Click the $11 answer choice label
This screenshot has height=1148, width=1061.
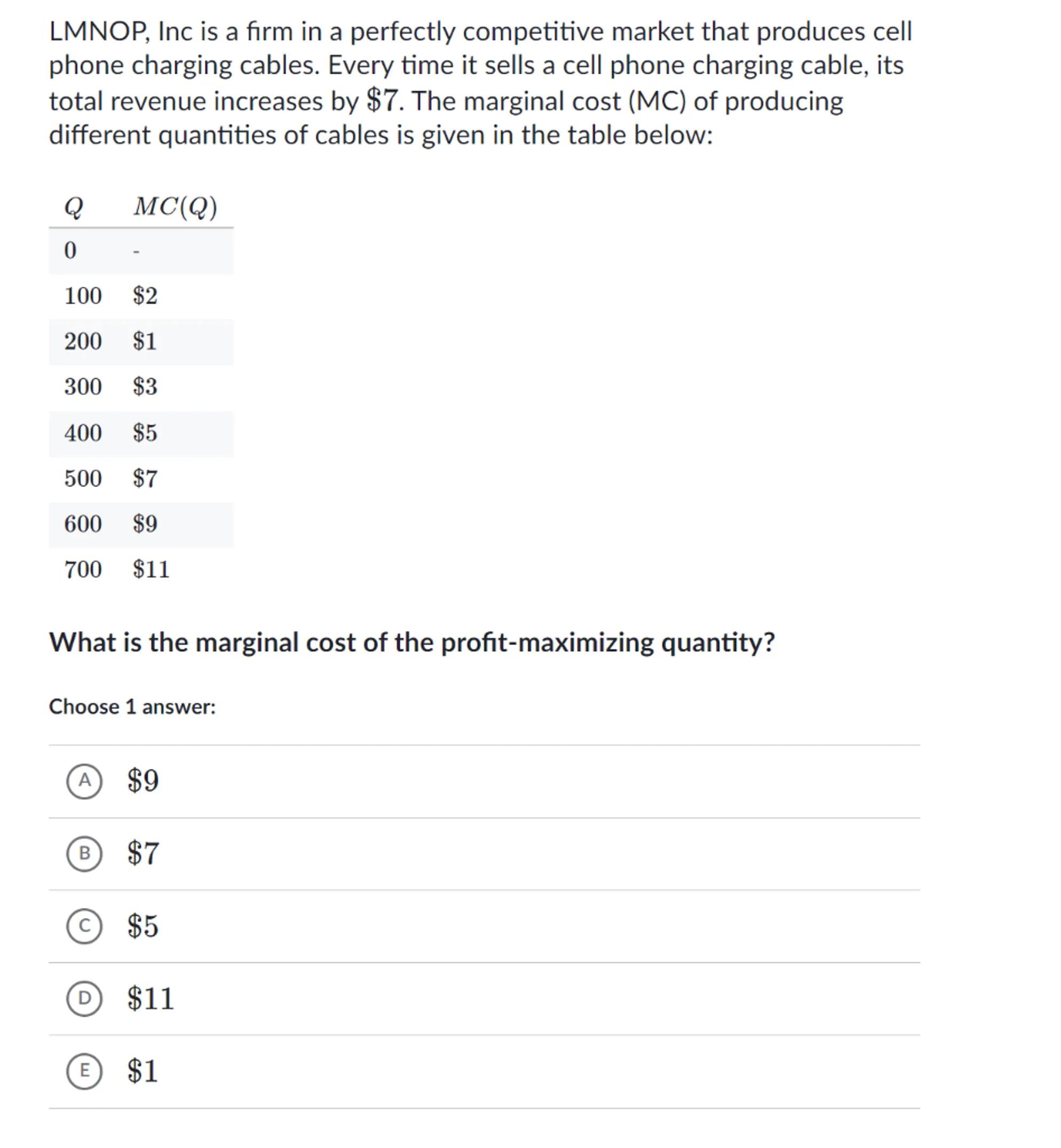(151, 998)
